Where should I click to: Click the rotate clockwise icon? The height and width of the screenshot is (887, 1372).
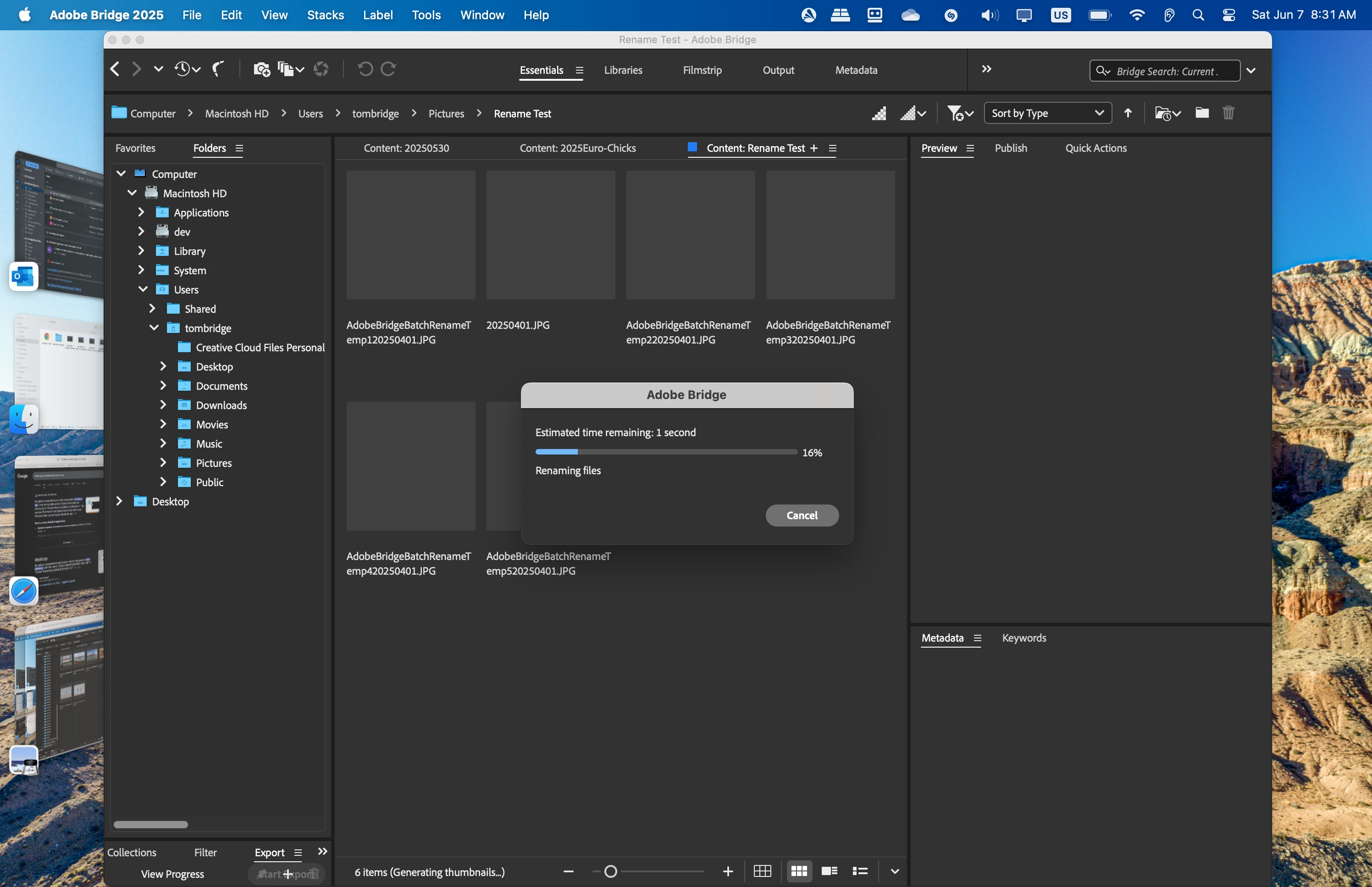point(389,69)
